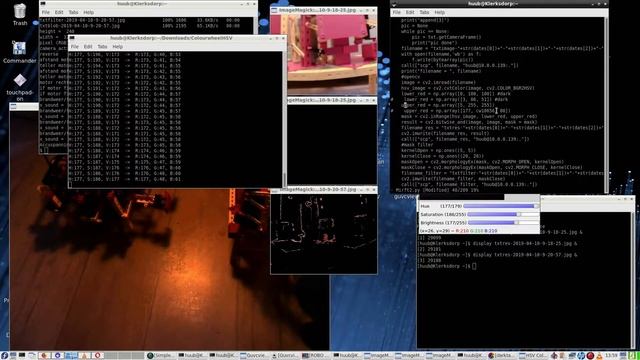Open File menu in top-right editor terminal

pos(396,12)
